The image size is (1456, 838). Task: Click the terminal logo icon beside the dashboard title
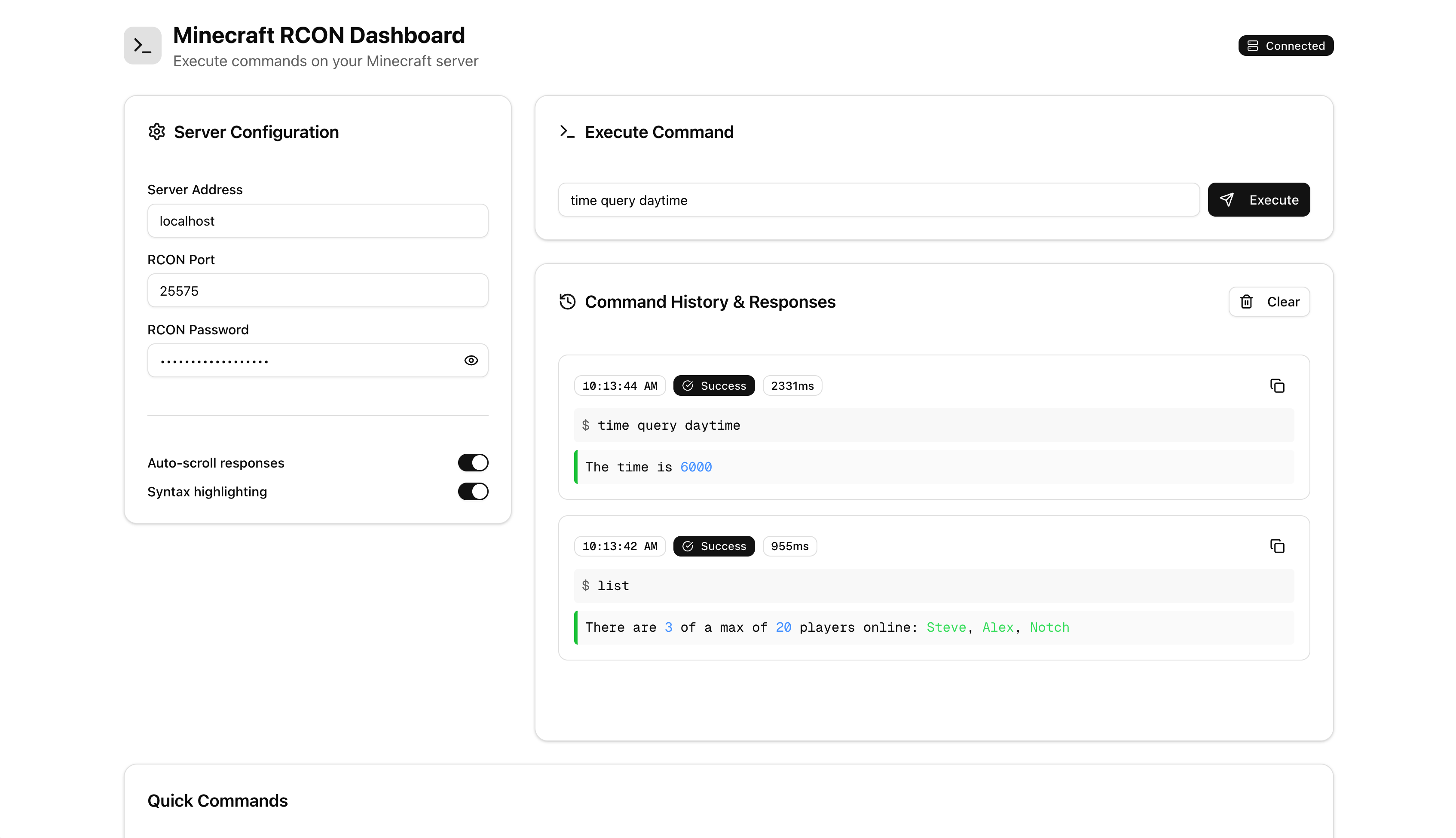pos(142,46)
